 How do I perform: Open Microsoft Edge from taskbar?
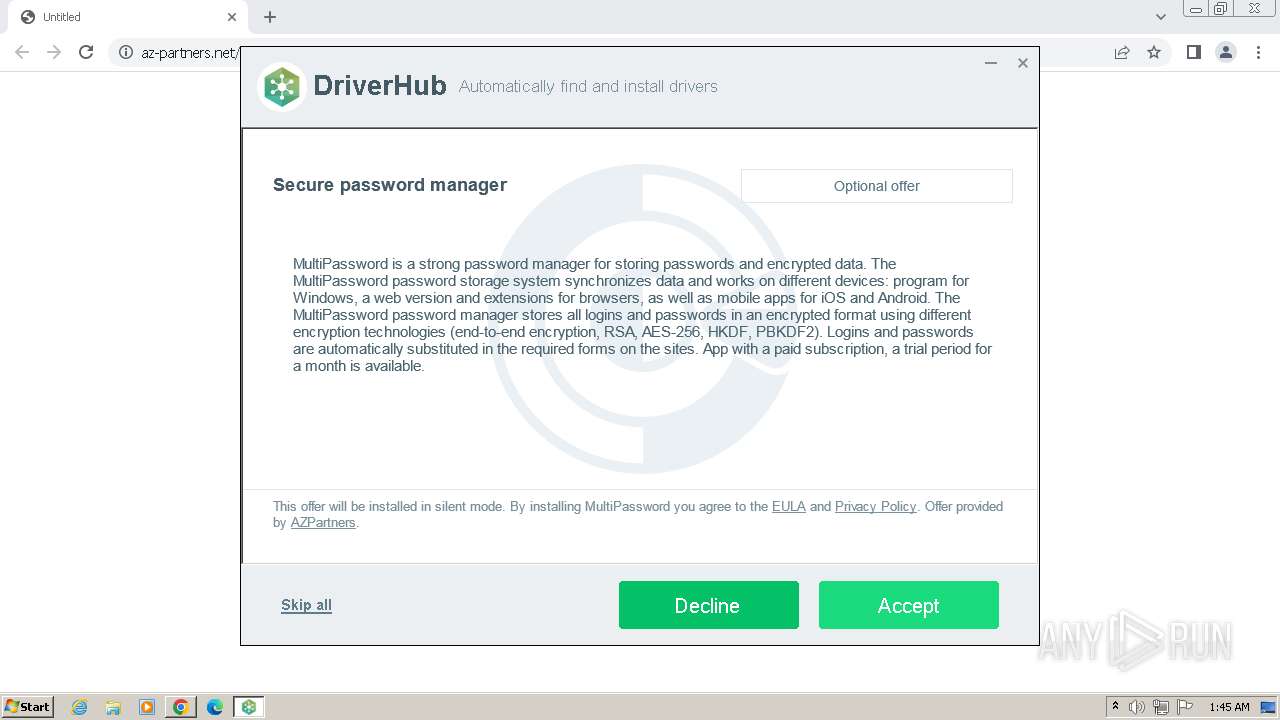tap(214, 707)
